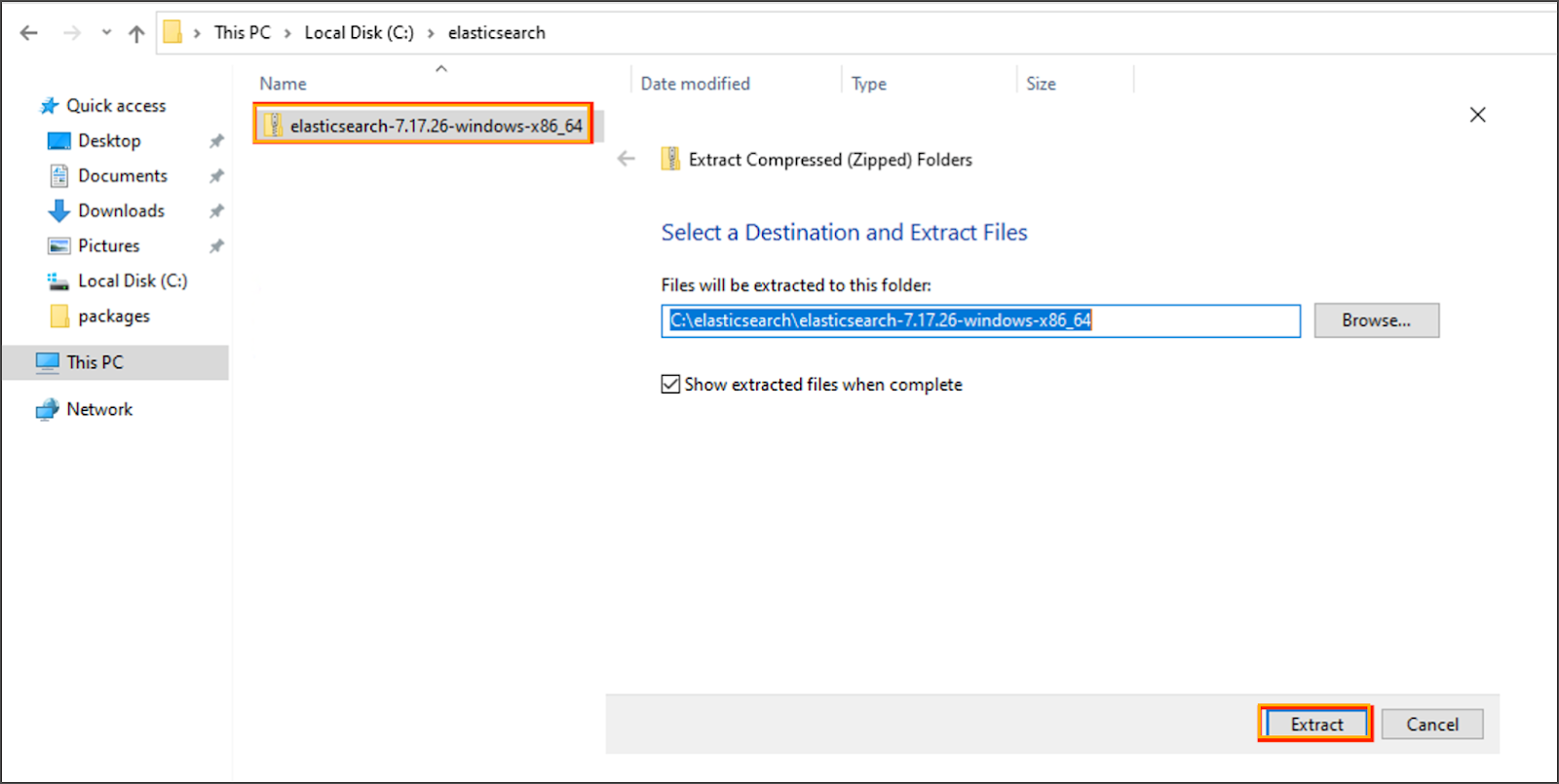Click the Back navigation arrow in Explorer
1559x784 pixels.
[x=29, y=33]
